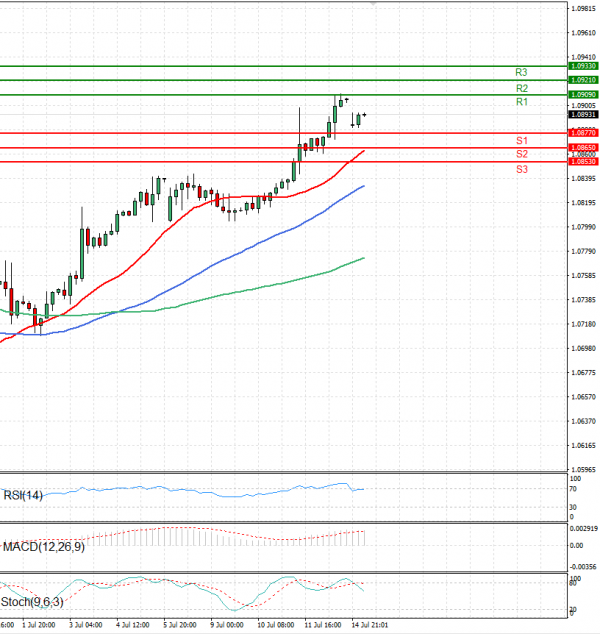Screen dimensions: 600x634
Task: Click the R2 resistance label
Action: click(x=522, y=88)
